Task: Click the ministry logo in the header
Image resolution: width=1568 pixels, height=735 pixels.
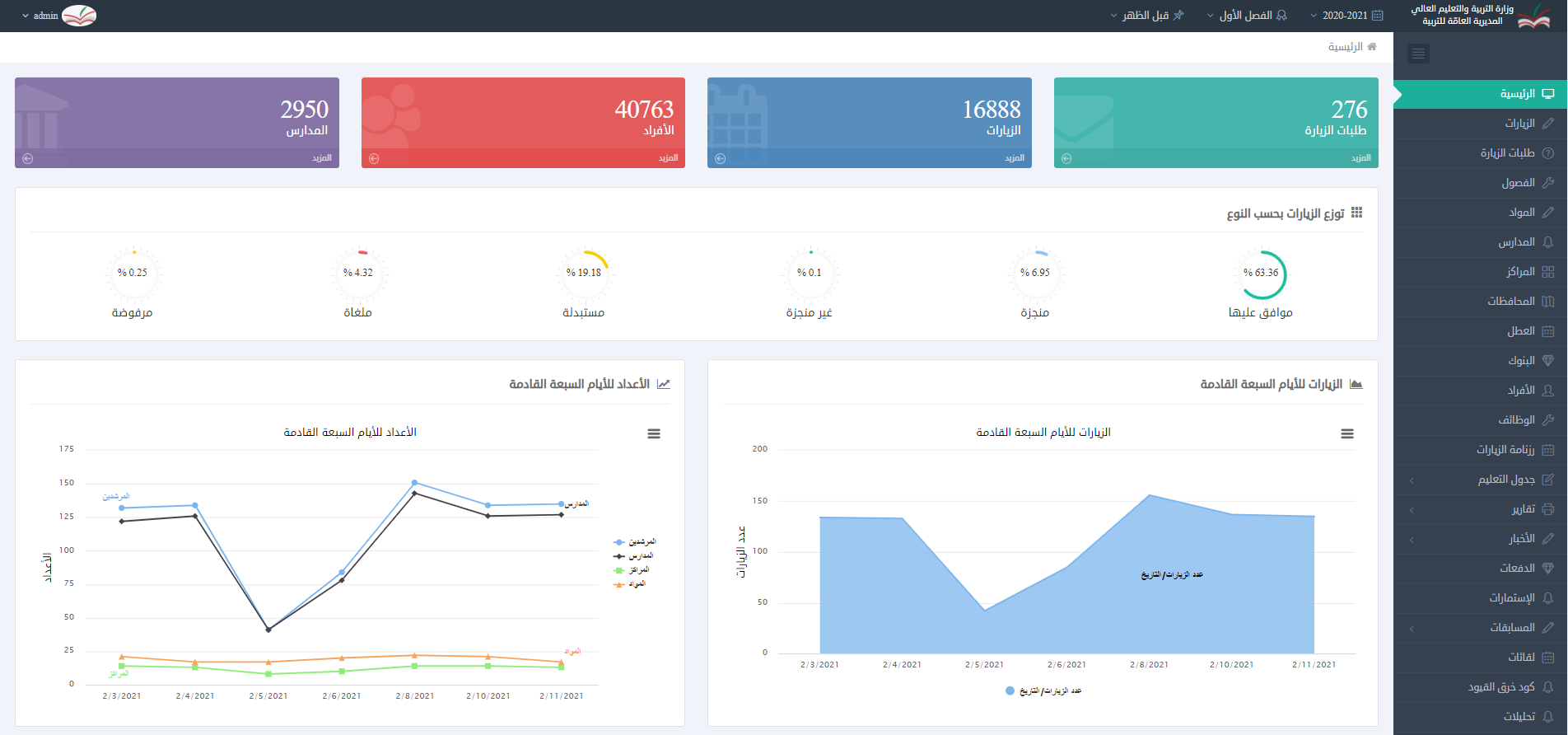Action: (1533, 16)
